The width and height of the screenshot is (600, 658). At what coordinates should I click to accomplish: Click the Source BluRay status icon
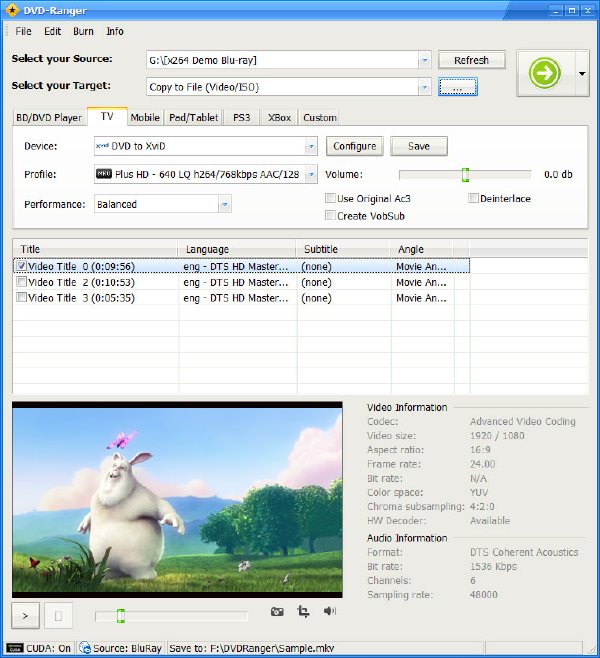click(x=85, y=648)
